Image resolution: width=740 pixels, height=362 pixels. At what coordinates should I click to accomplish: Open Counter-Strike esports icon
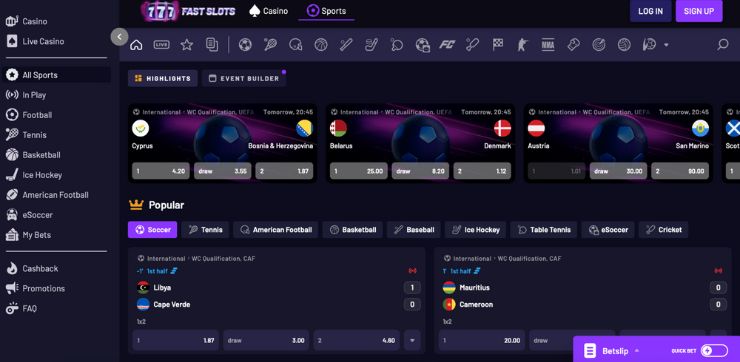pyautogui.click(x=523, y=45)
